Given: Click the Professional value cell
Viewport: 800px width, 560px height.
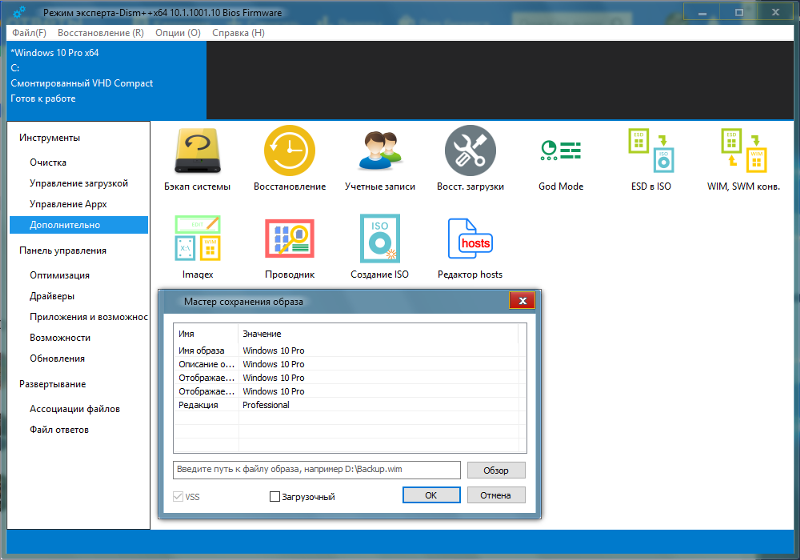Looking at the screenshot, I should [266, 405].
